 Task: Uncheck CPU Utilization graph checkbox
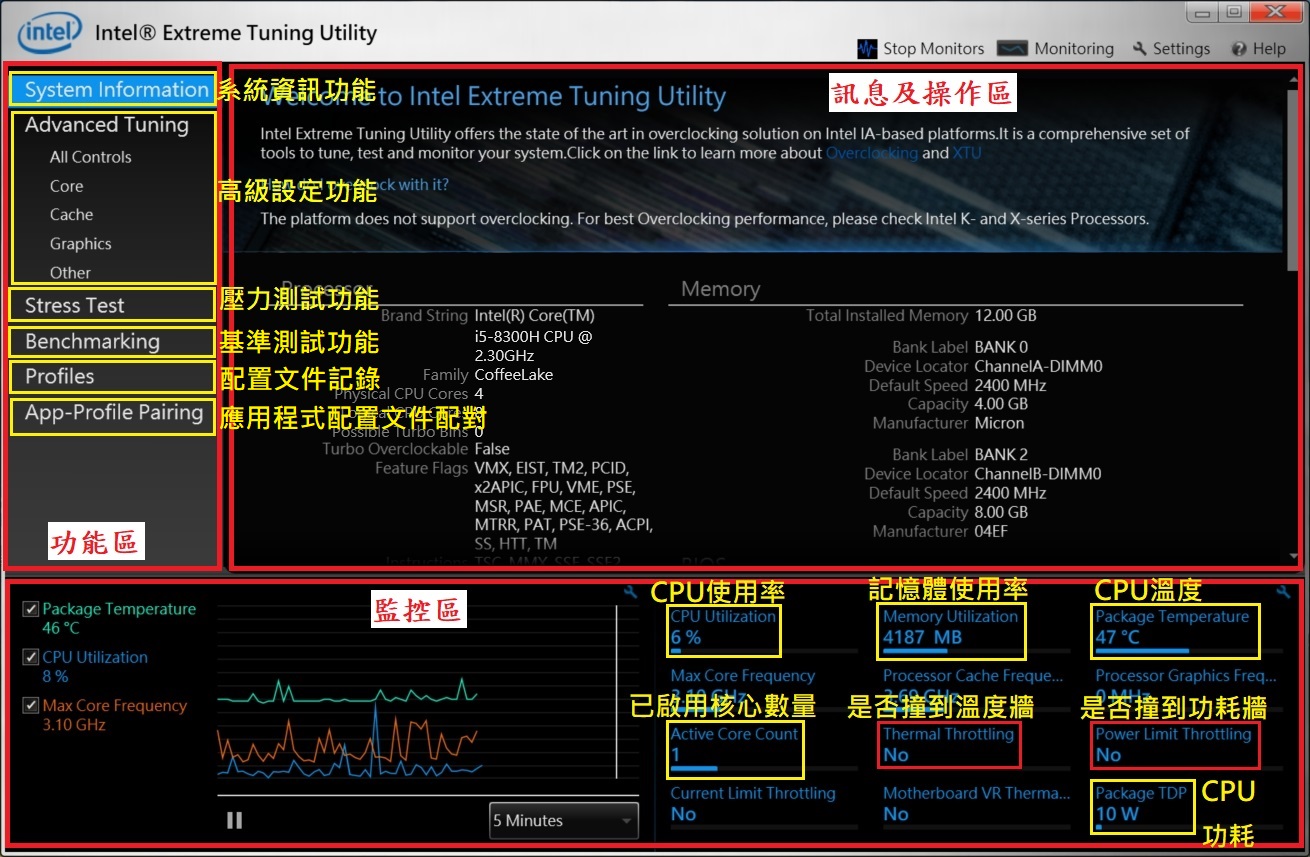pyautogui.click(x=30, y=657)
